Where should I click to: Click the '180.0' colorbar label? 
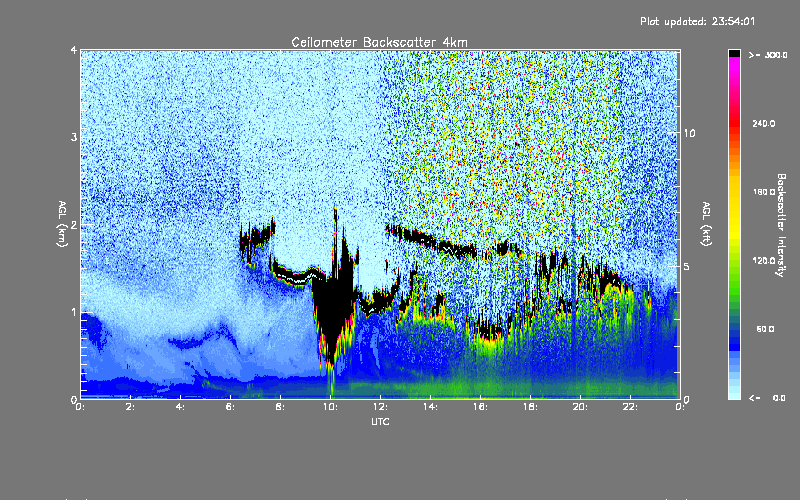(764, 192)
